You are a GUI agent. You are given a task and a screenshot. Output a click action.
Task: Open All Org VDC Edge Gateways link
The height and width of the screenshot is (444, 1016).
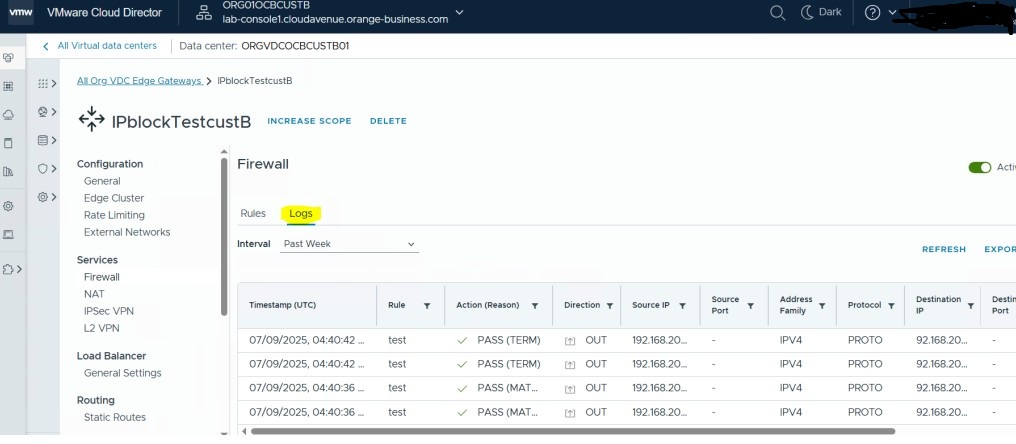[x=139, y=80]
